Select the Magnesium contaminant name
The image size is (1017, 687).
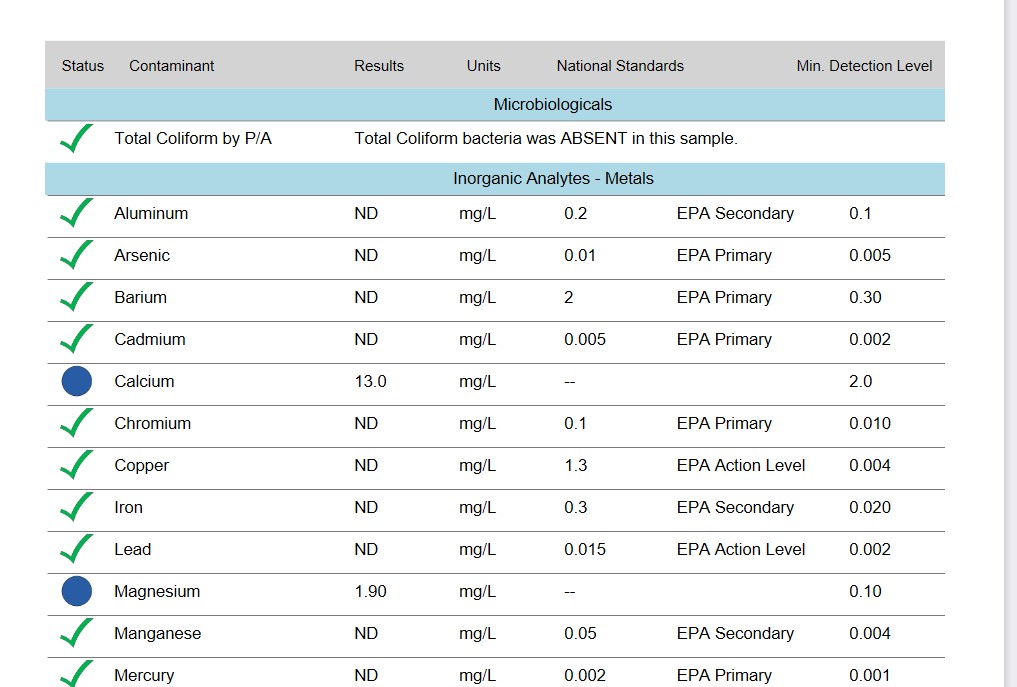(157, 592)
